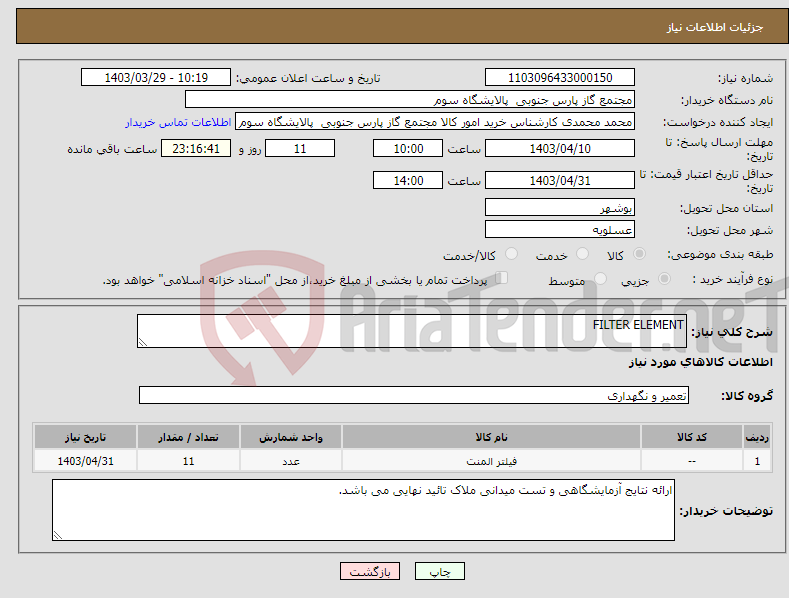Image resolution: width=789 pixels, height=598 pixels.
Task: Click the buyer notes text area
Action: tap(363, 510)
